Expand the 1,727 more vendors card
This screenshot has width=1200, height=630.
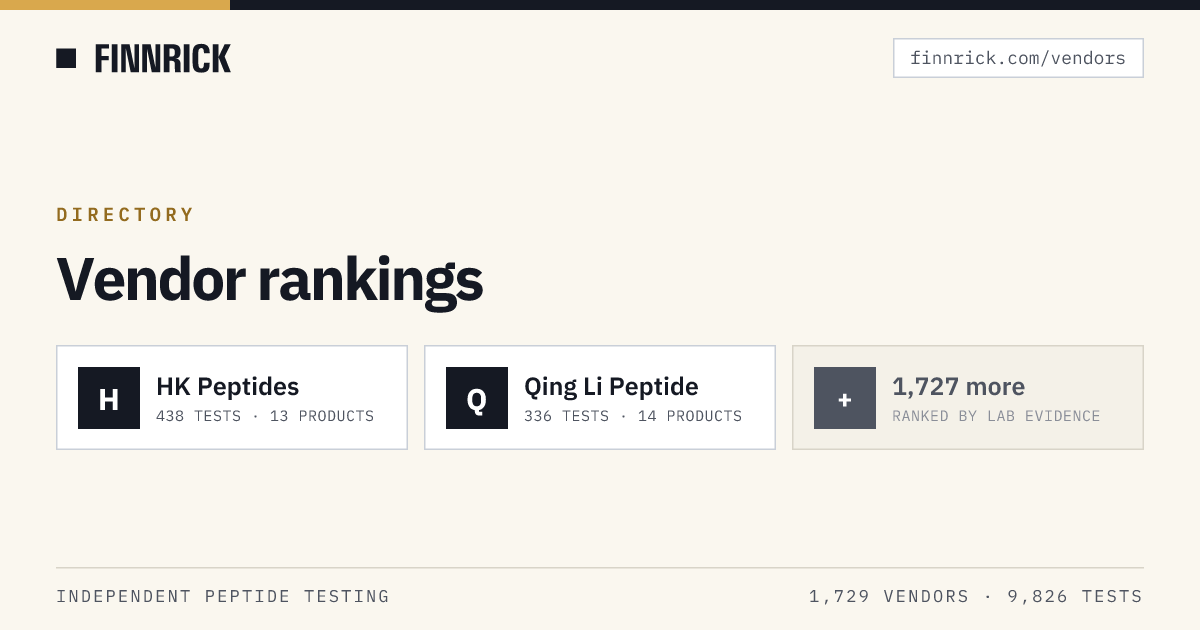tap(968, 398)
